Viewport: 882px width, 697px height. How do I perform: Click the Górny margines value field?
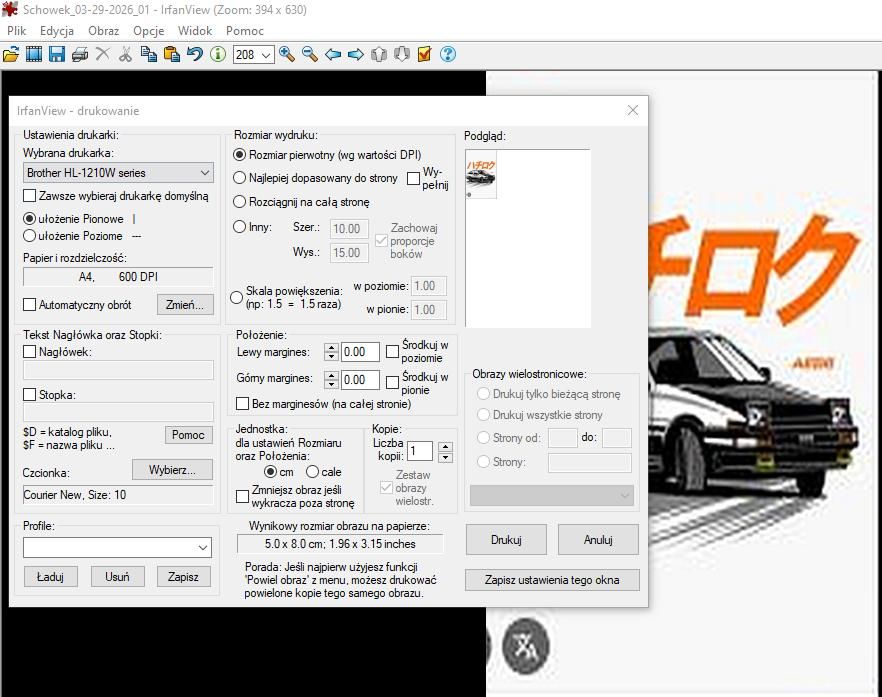[361, 380]
